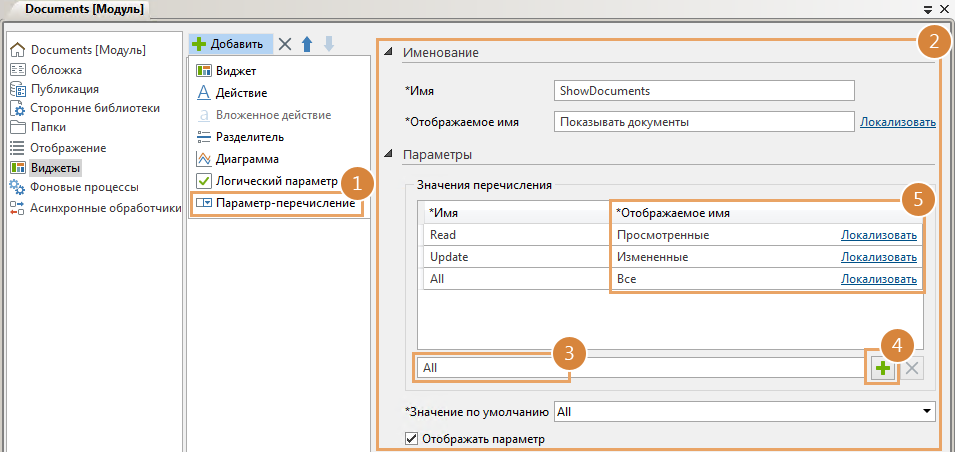This screenshot has height=452, width=955.
Task: Select Виджет item in element list
Action: click(x=236, y=71)
